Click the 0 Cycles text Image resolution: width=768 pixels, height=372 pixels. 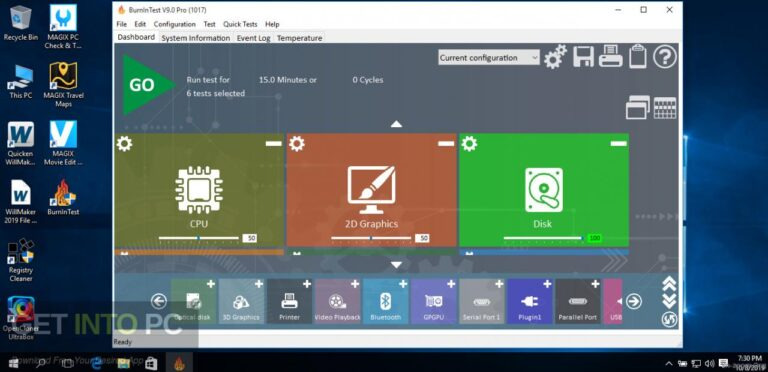[x=368, y=80]
